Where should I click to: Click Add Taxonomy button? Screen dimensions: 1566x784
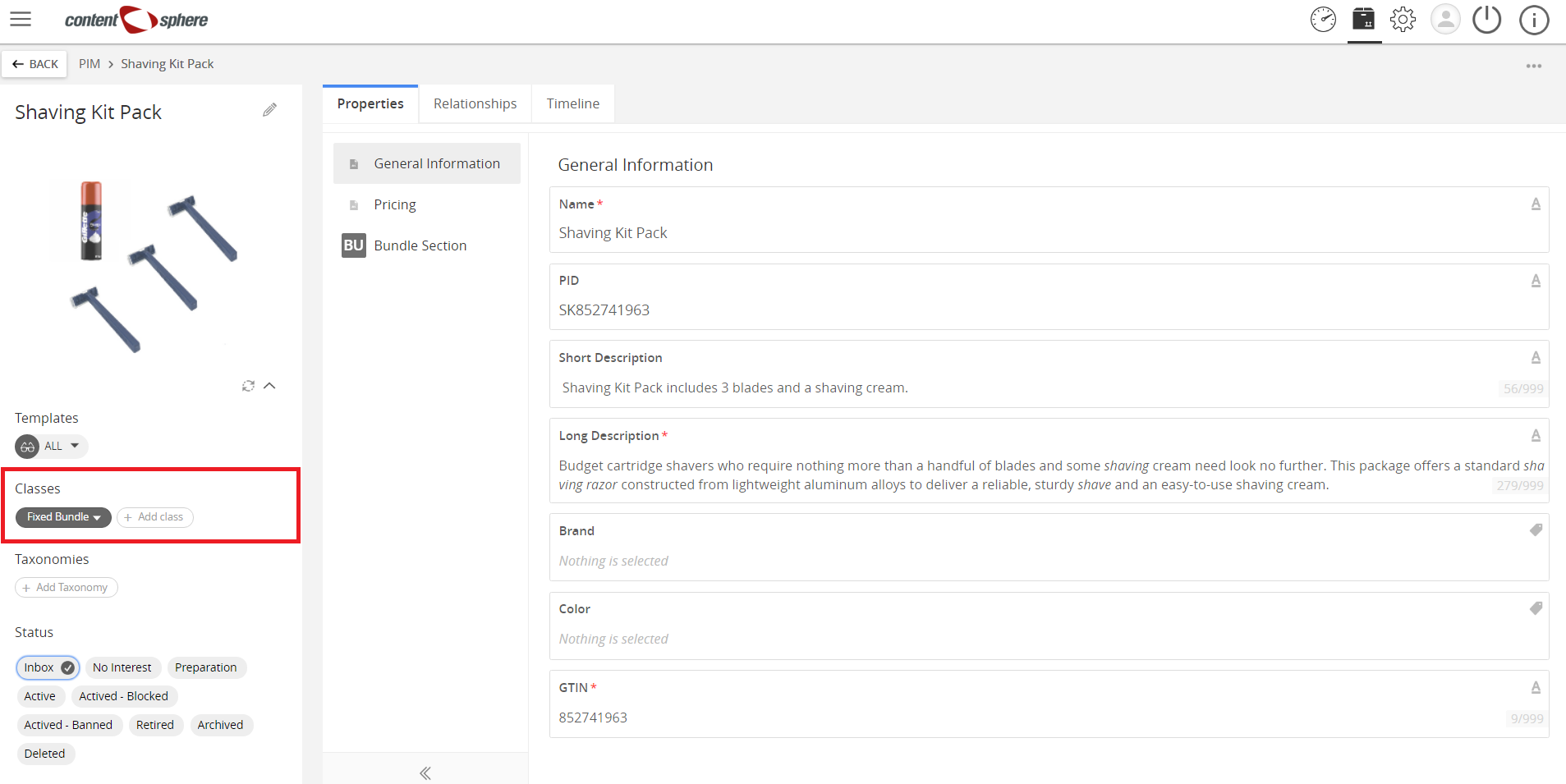pyautogui.click(x=67, y=588)
